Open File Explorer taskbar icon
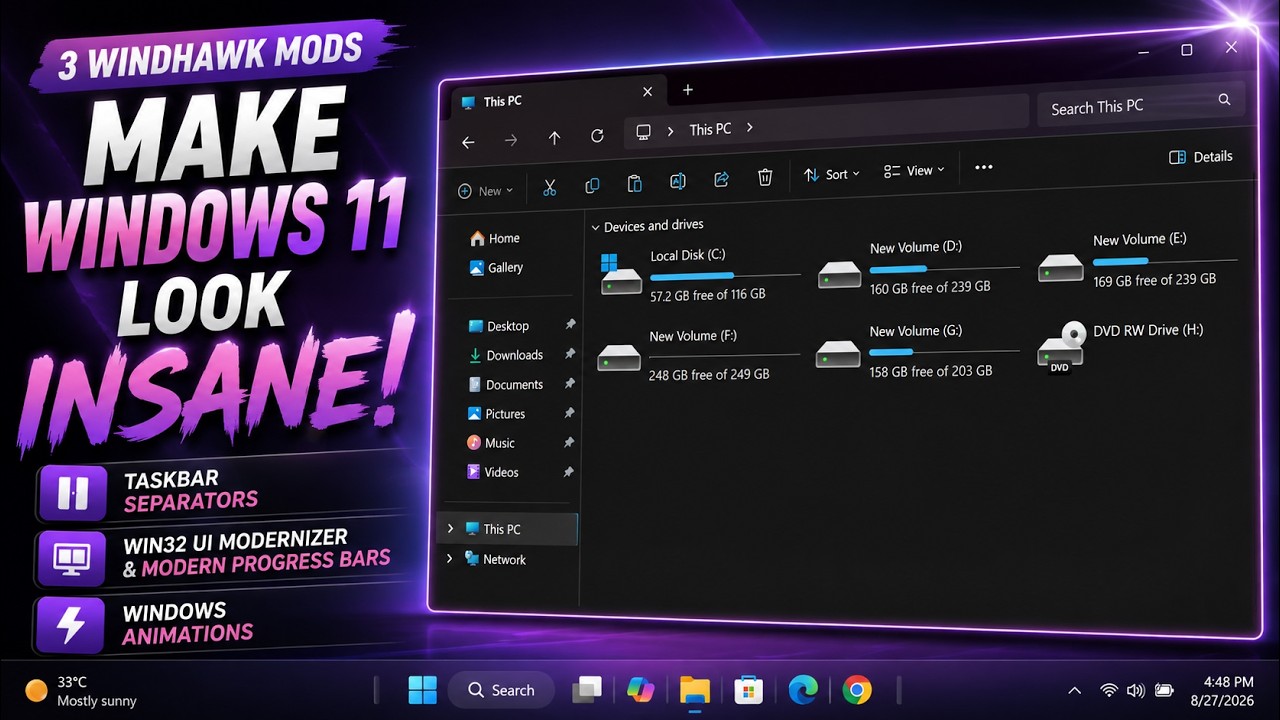This screenshot has height=720, width=1280. point(694,690)
